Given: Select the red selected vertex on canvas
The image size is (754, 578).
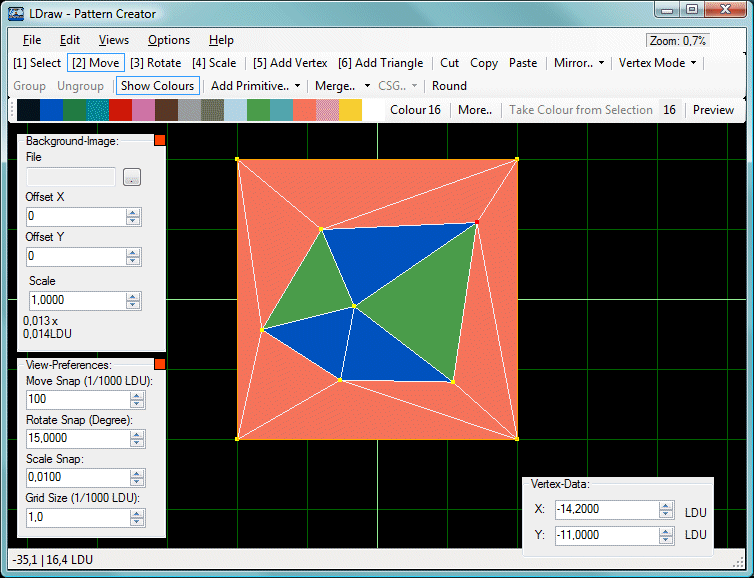Looking at the screenshot, I should pyautogui.click(x=477, y=222).
